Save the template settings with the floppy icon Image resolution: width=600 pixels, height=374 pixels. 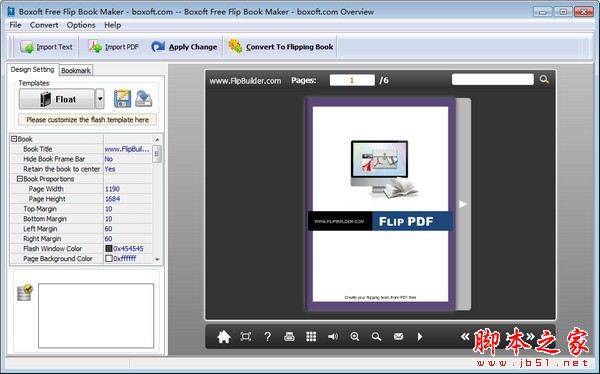click(122, 99)
